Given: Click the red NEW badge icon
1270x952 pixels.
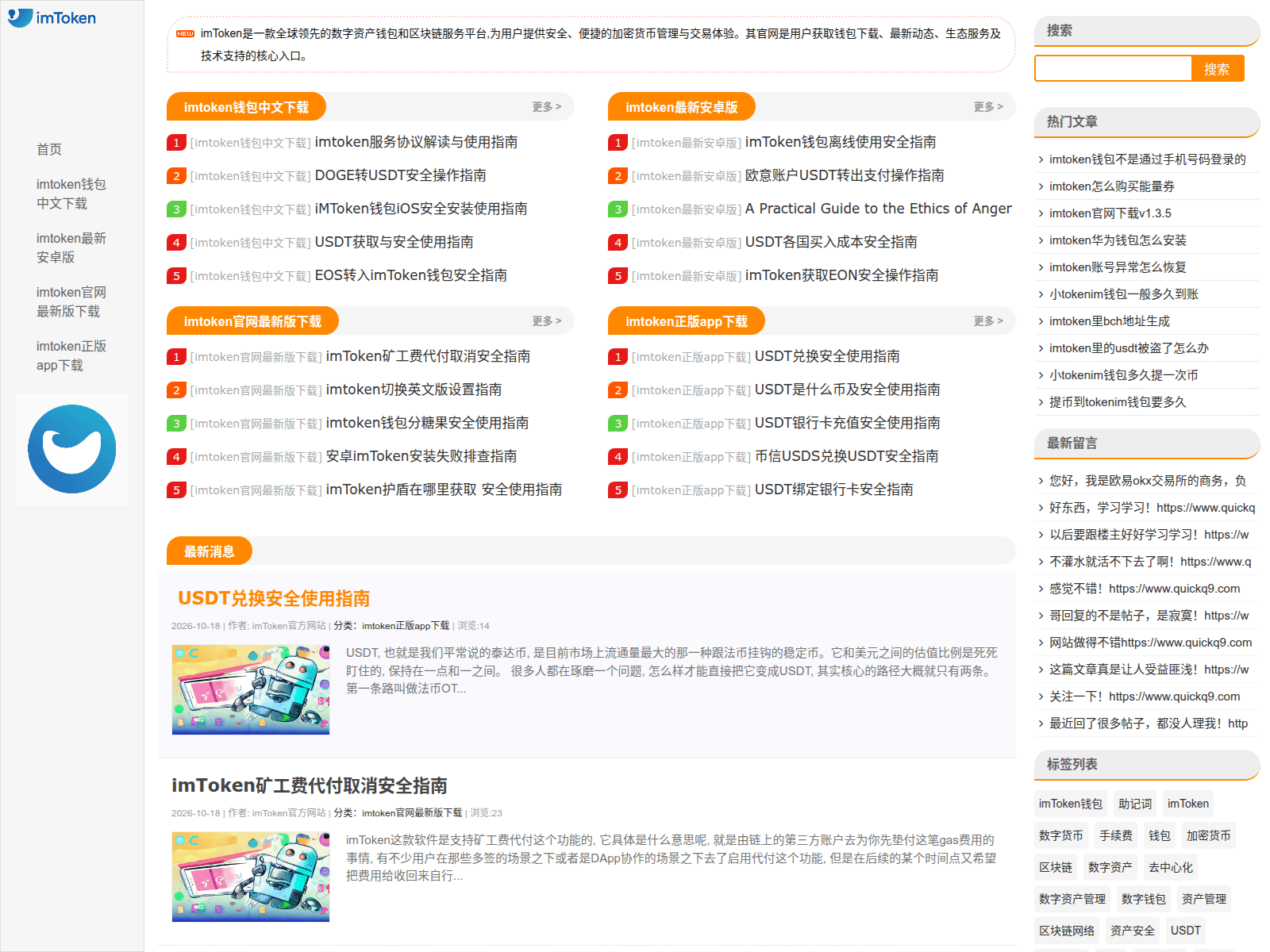Looking at the screenshot, I should (185, 33).
